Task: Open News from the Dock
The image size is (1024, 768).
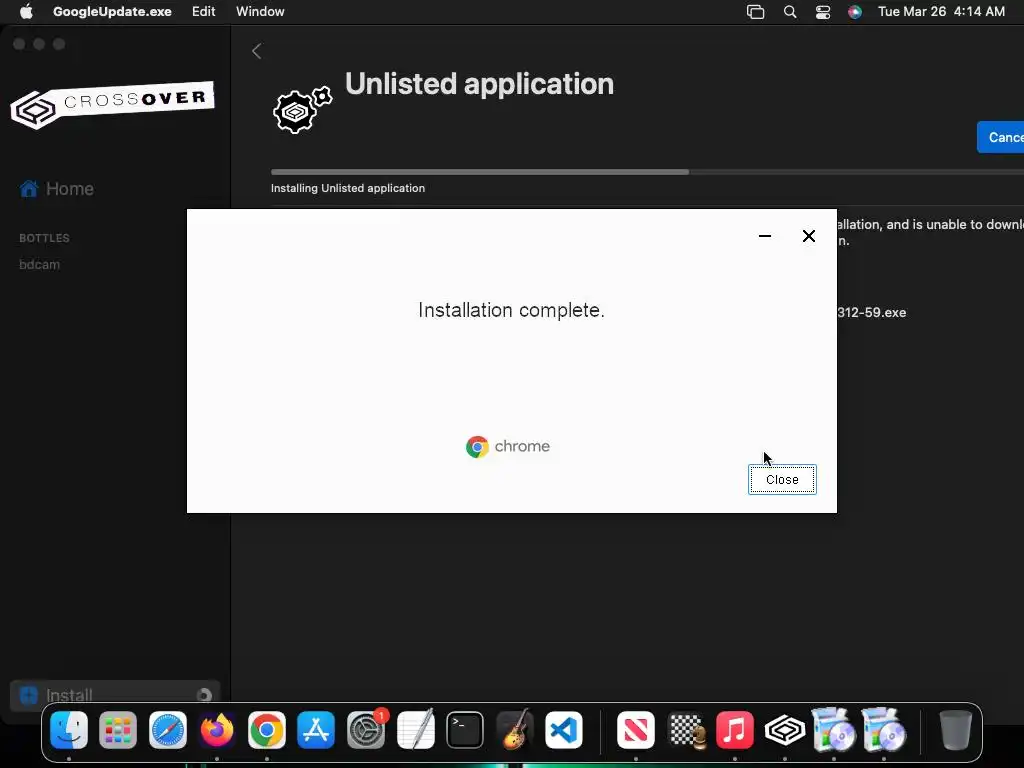Action: click(x=635, y=730)
